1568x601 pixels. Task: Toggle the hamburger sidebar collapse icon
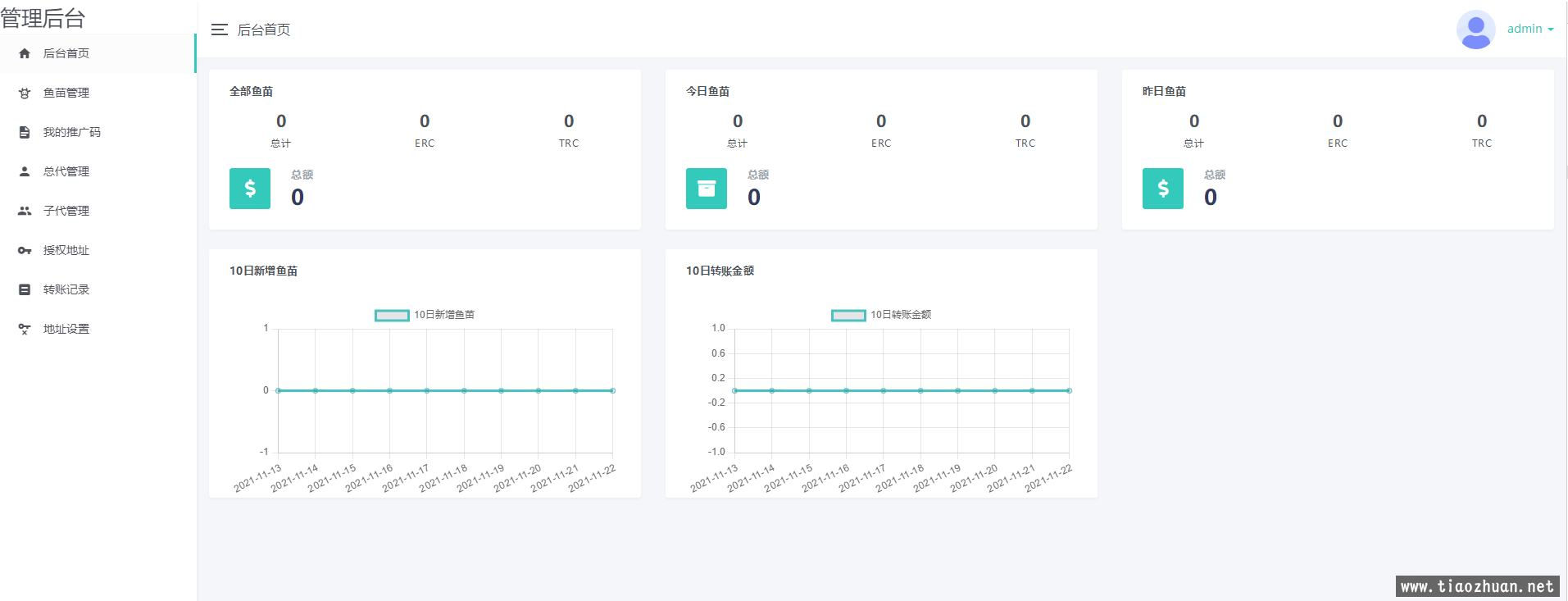click(x=219, y=30)
